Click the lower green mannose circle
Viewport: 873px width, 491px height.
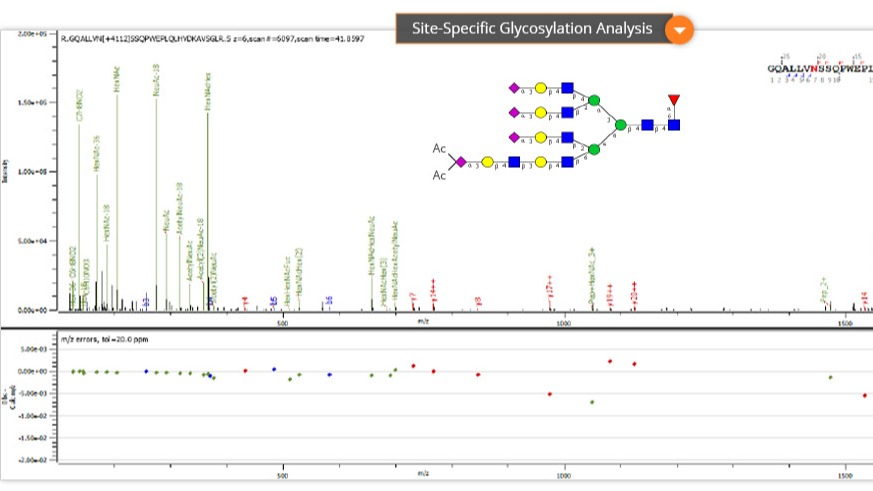[x=593, y=149]
